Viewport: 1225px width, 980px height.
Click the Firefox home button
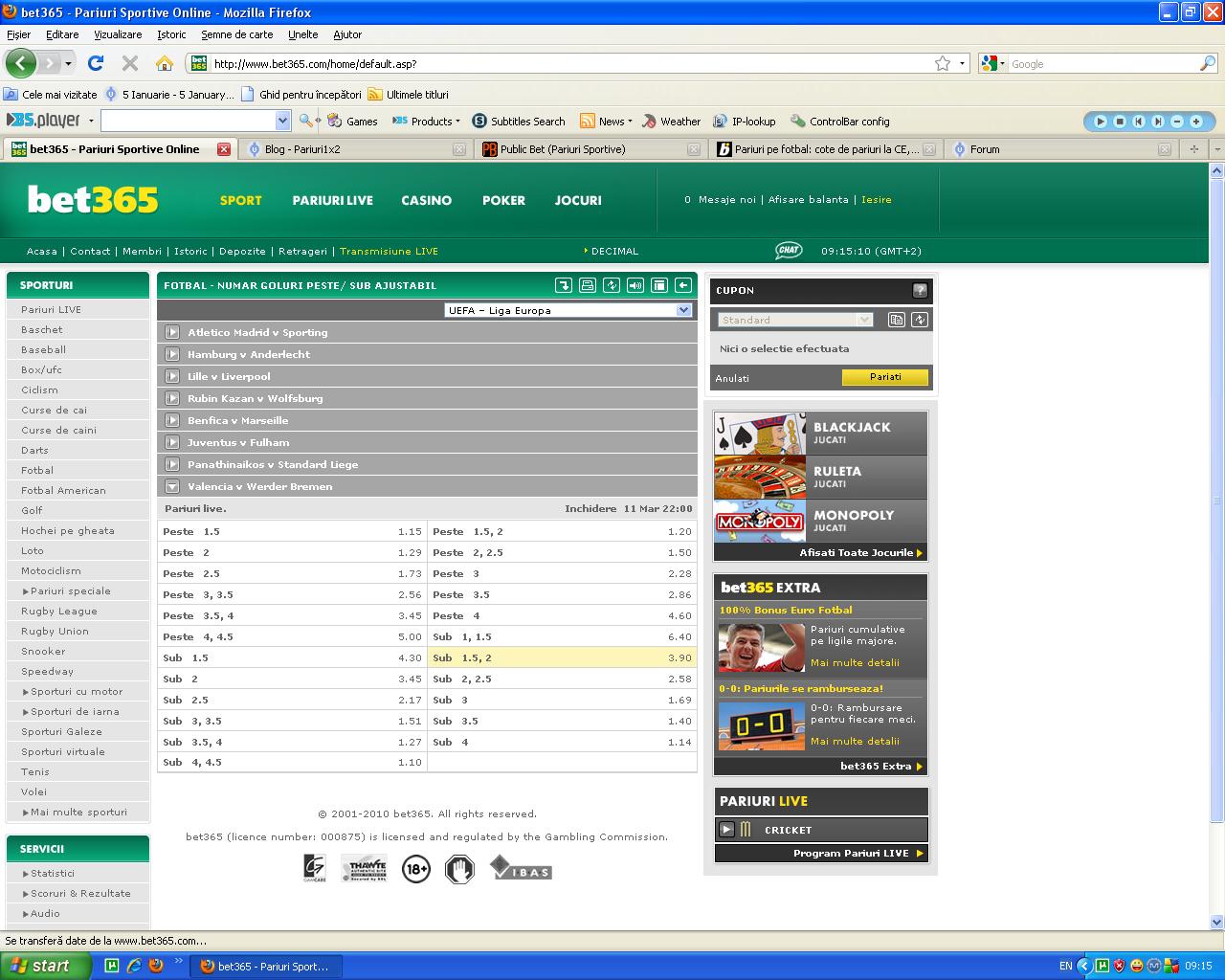[165, 63]
